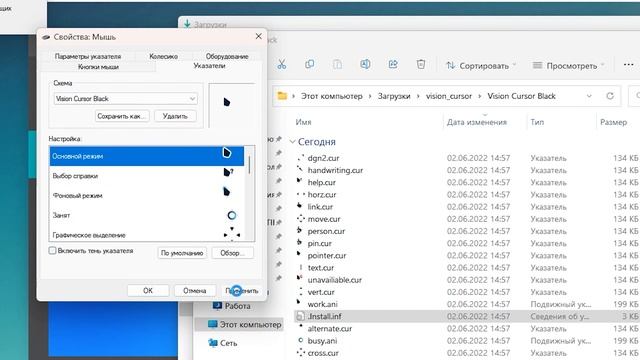
Task: Switch to the Оборудование tab
Action: (227, 56)
